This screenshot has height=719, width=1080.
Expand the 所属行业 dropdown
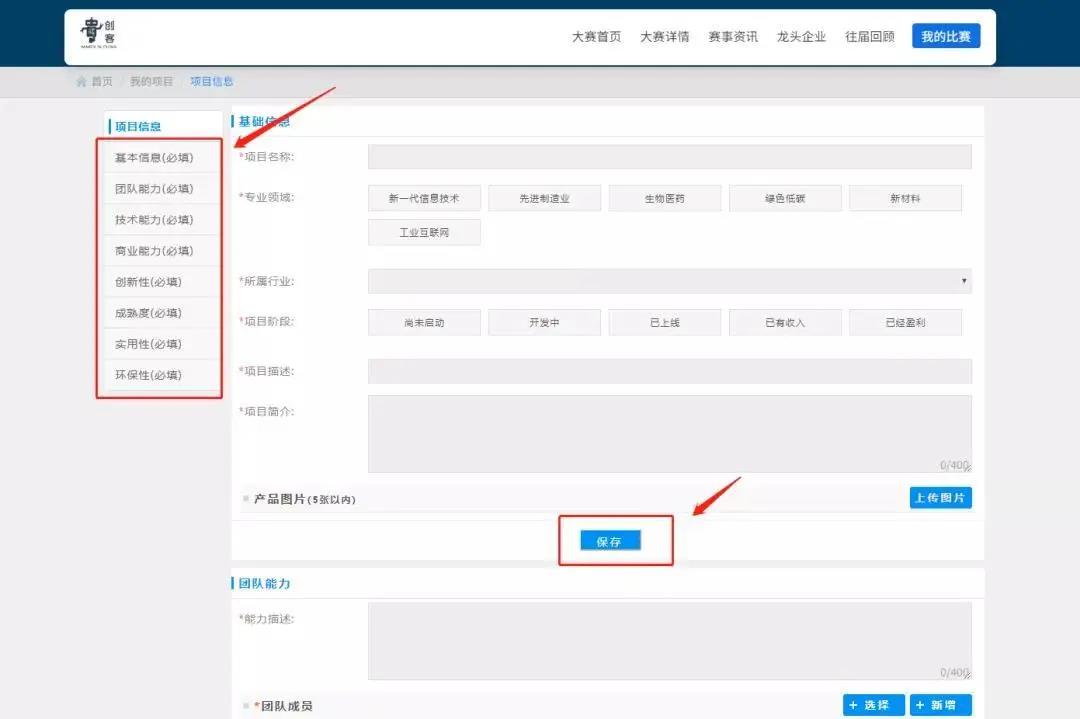669,281
